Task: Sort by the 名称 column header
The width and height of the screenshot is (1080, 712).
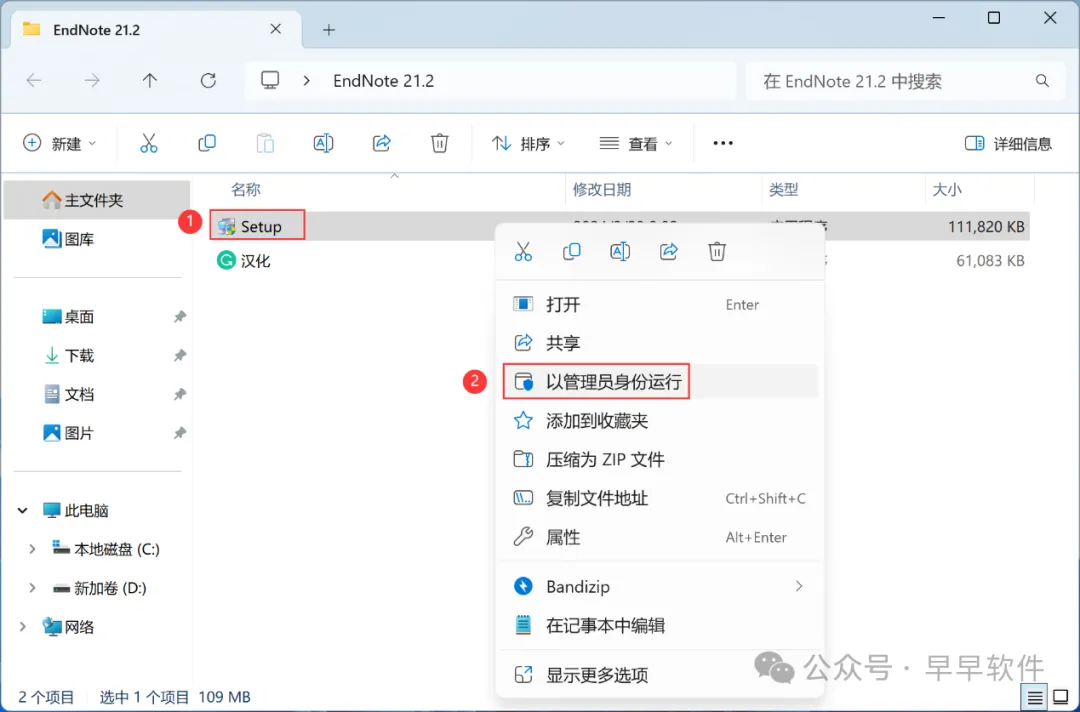Action: (x=245, y=189)
